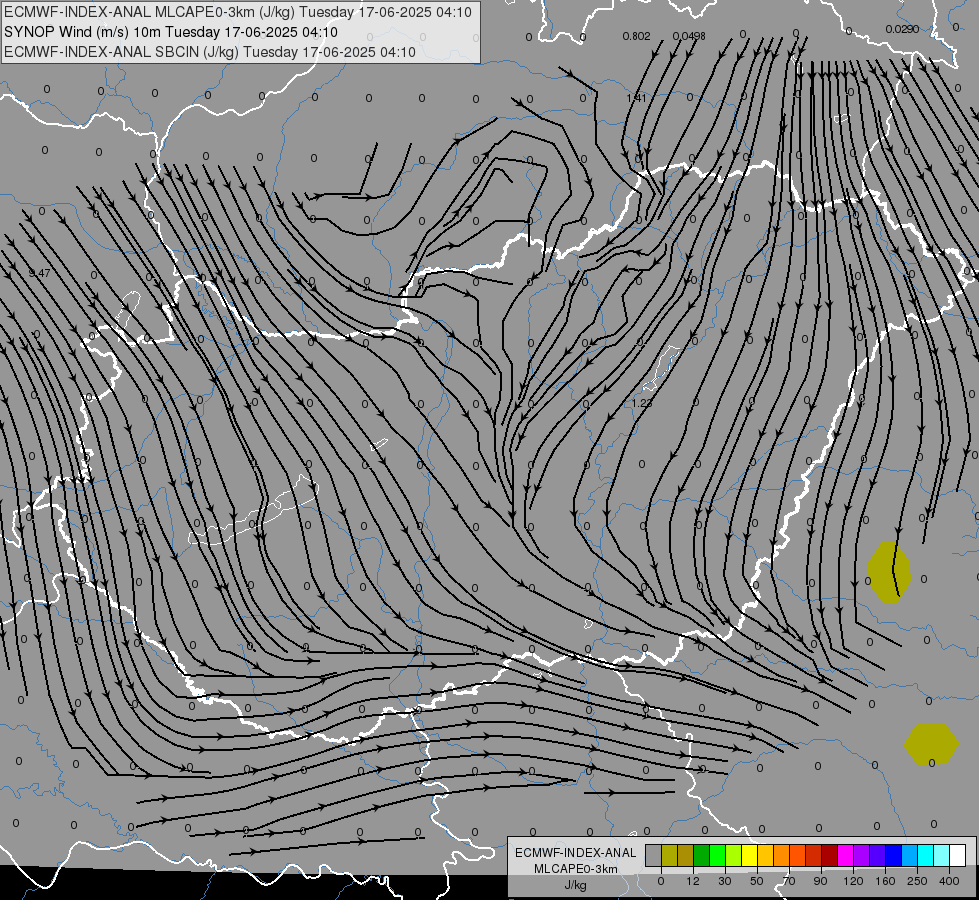Click the legend scale value 12
The height and width of the screenshot is (900, 979).
click(693, 881)
